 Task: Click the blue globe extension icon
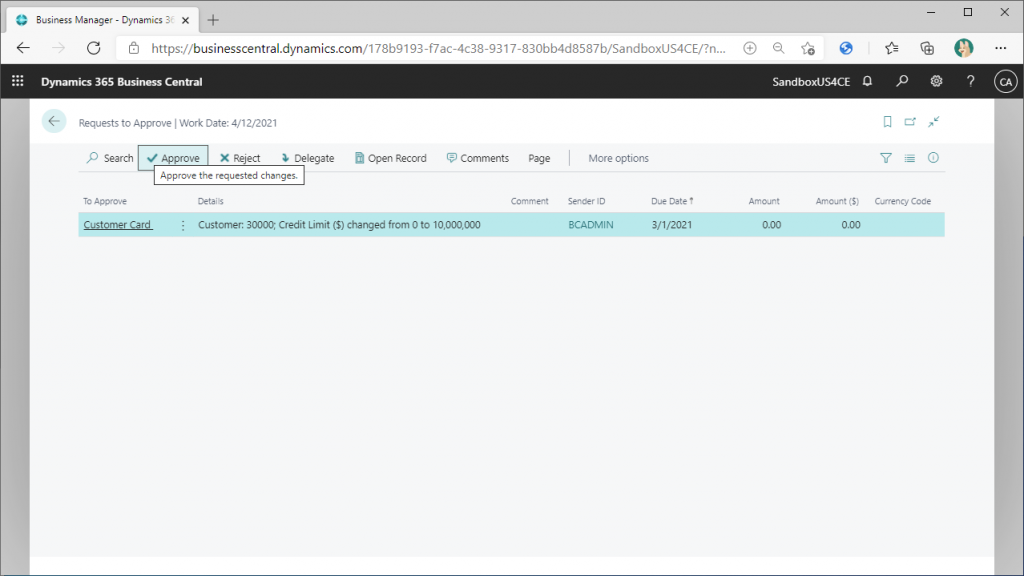pyautogui.click(x=846, y=48)
